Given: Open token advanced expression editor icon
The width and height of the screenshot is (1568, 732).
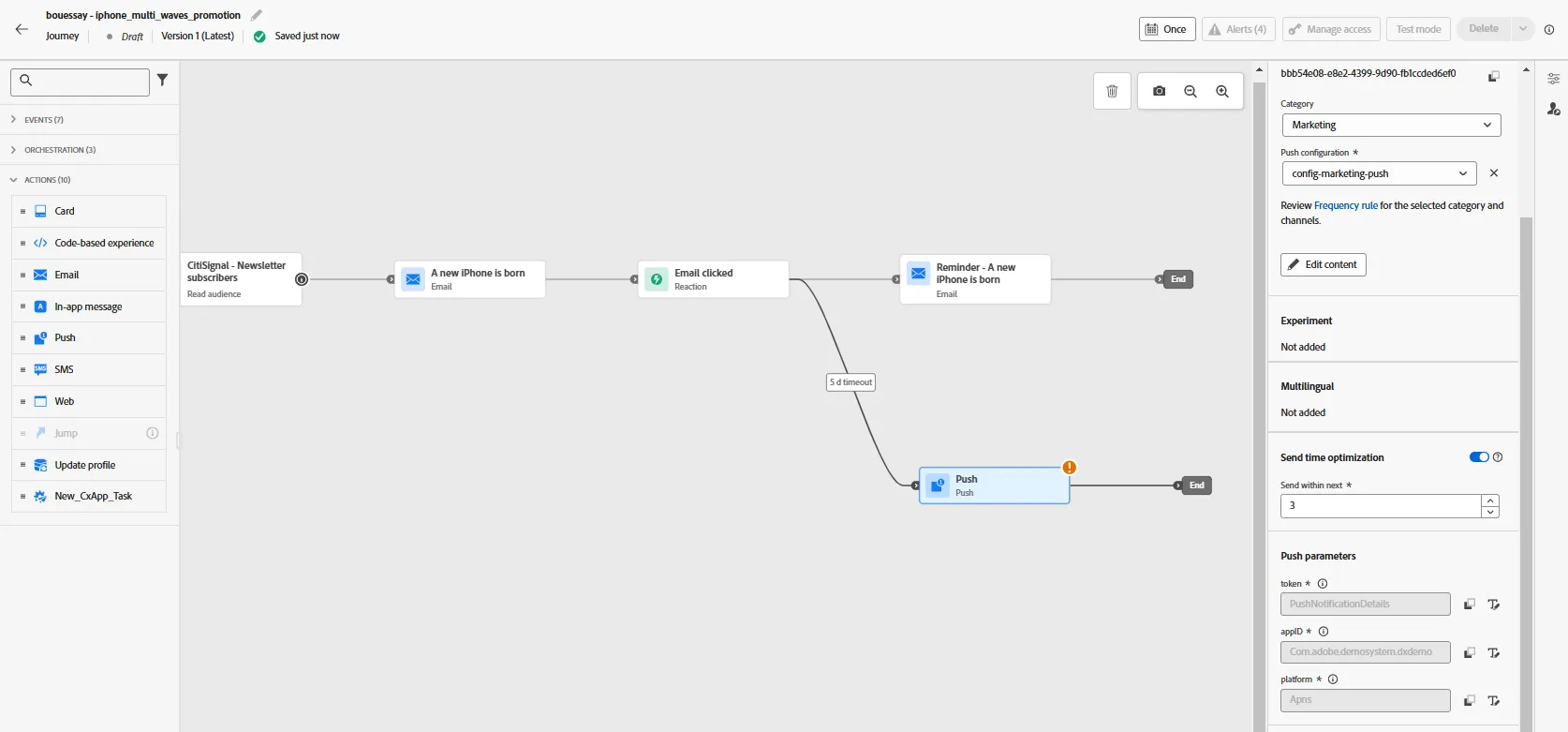Looking at the screenshot, I should coord(1494,605).
